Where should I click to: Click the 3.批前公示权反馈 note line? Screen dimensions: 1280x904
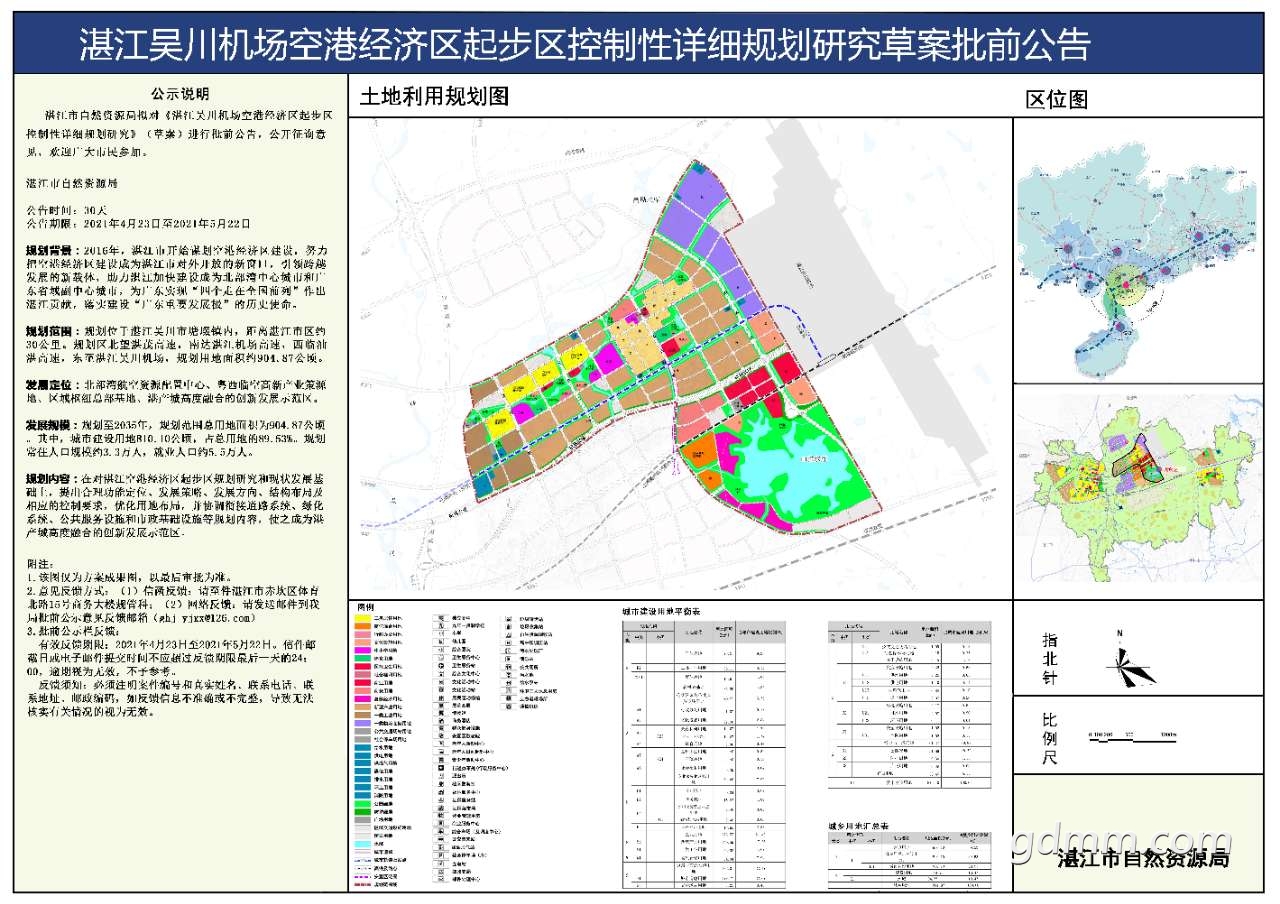pos(75,632)
